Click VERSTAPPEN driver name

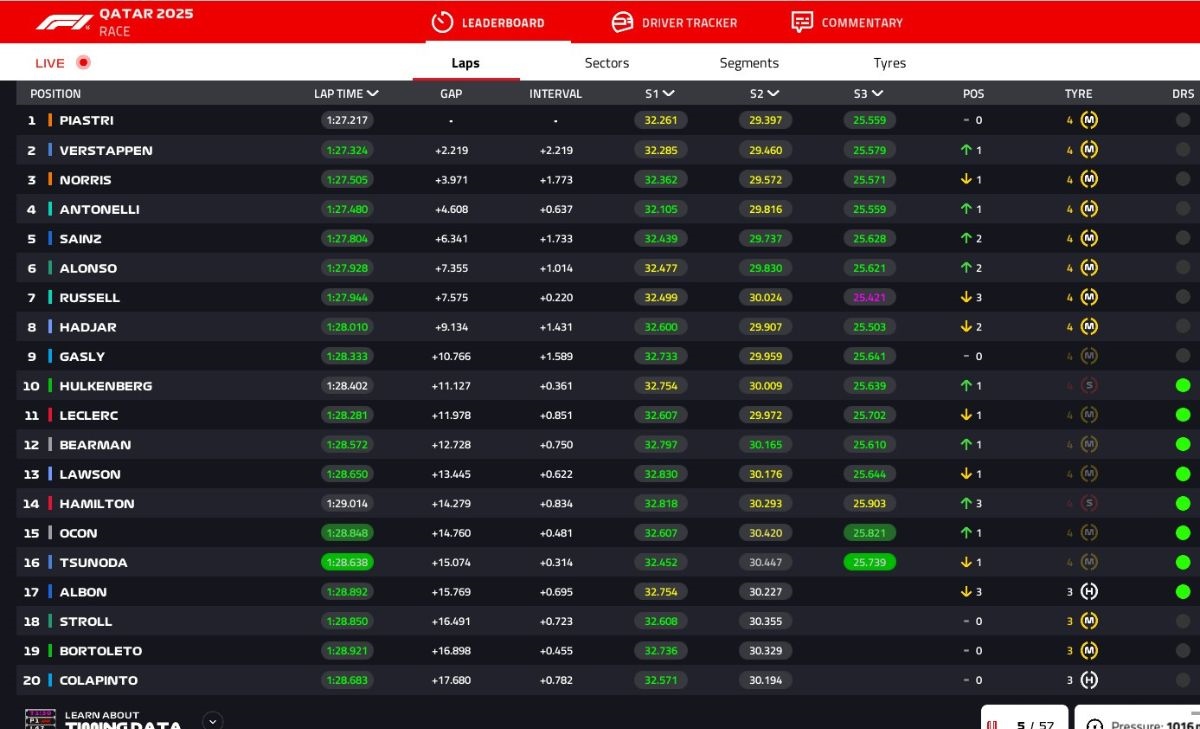pos(106,151)
